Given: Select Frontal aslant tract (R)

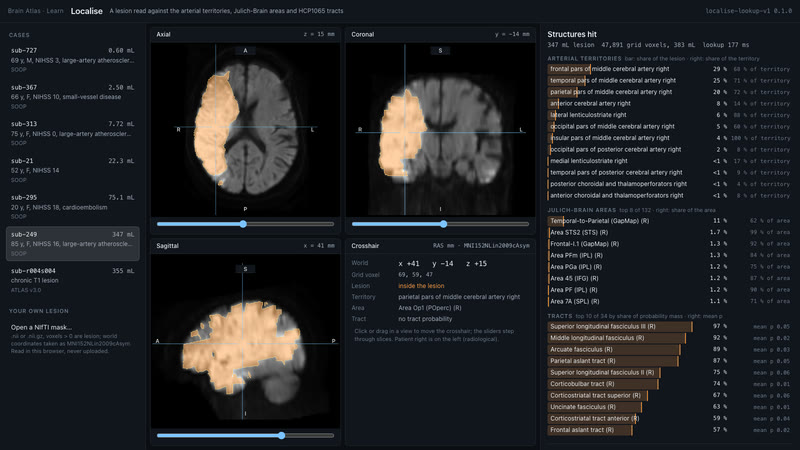Looking at the screenshot, I should click(x=668, y=430).
